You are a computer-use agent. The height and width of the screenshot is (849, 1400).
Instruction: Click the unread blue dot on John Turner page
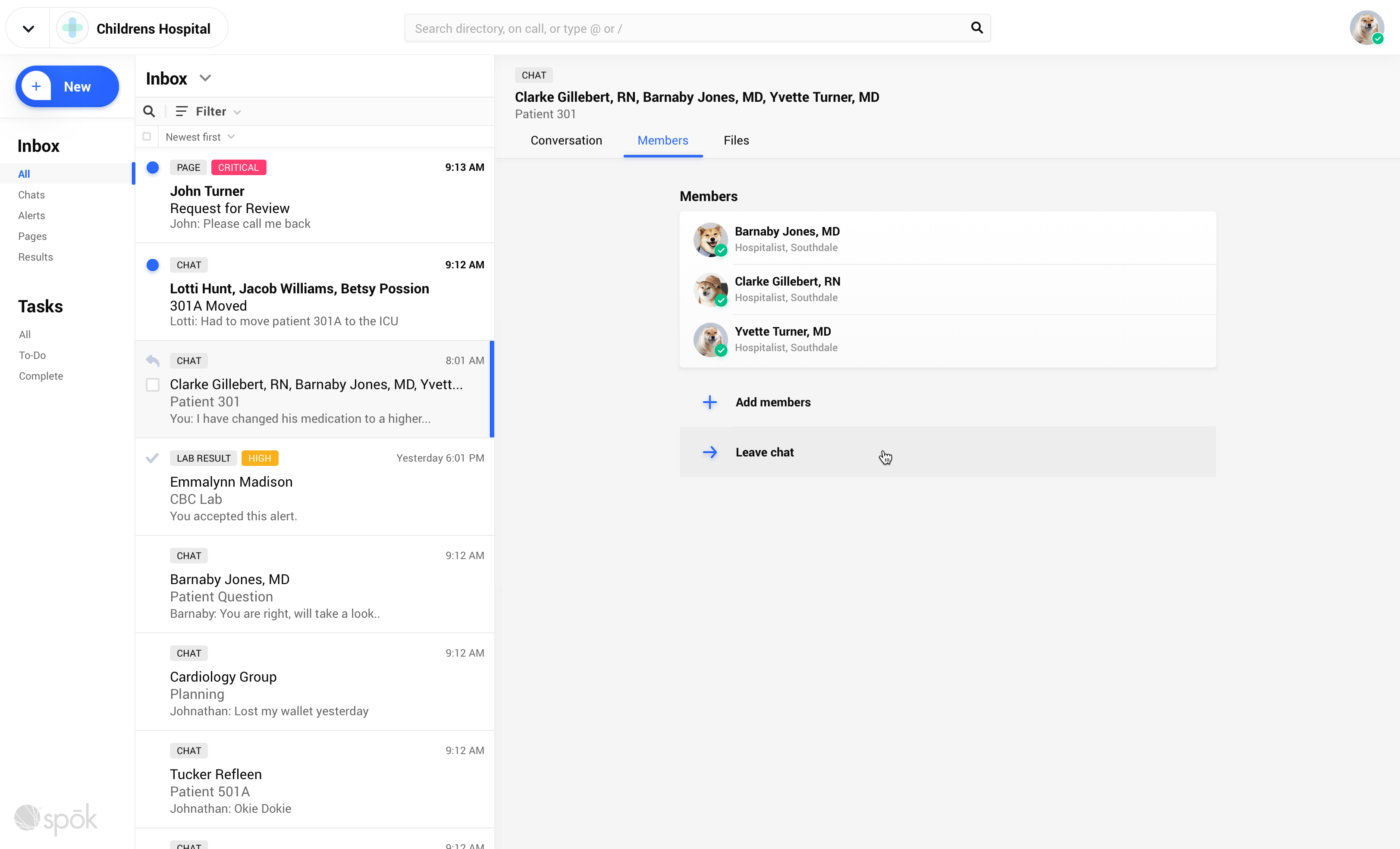tap(152, 168)
